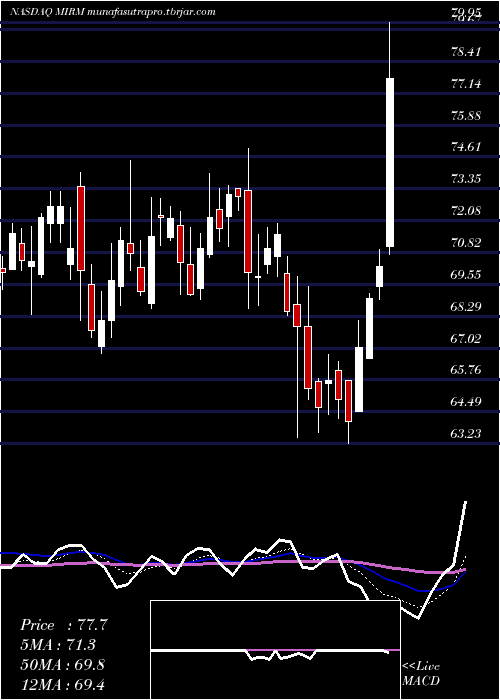
Task: Click the 69.55 price axis label
Action: click(x=466, y=275)
